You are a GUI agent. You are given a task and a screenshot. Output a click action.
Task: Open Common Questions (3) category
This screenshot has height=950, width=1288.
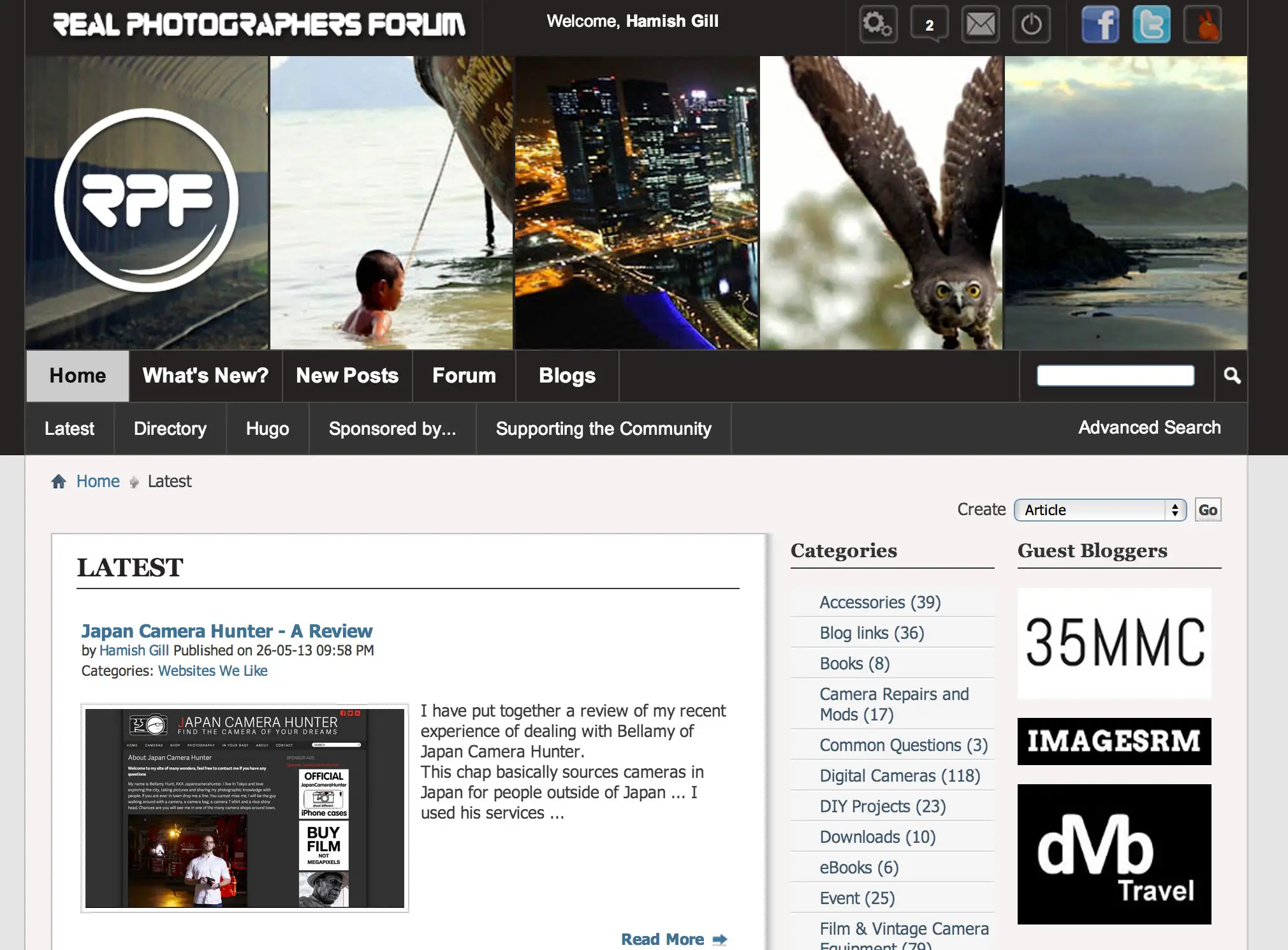click(904, 745)
